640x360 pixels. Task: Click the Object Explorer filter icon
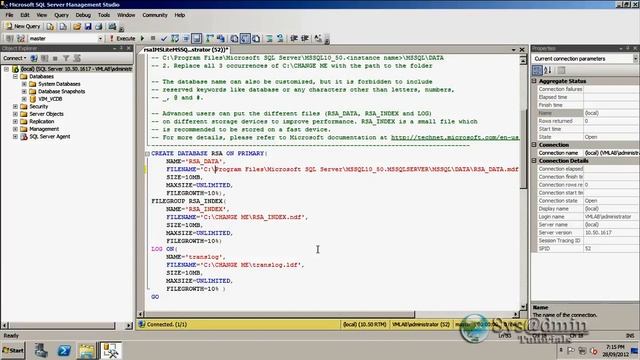click(x=66, y=58)
